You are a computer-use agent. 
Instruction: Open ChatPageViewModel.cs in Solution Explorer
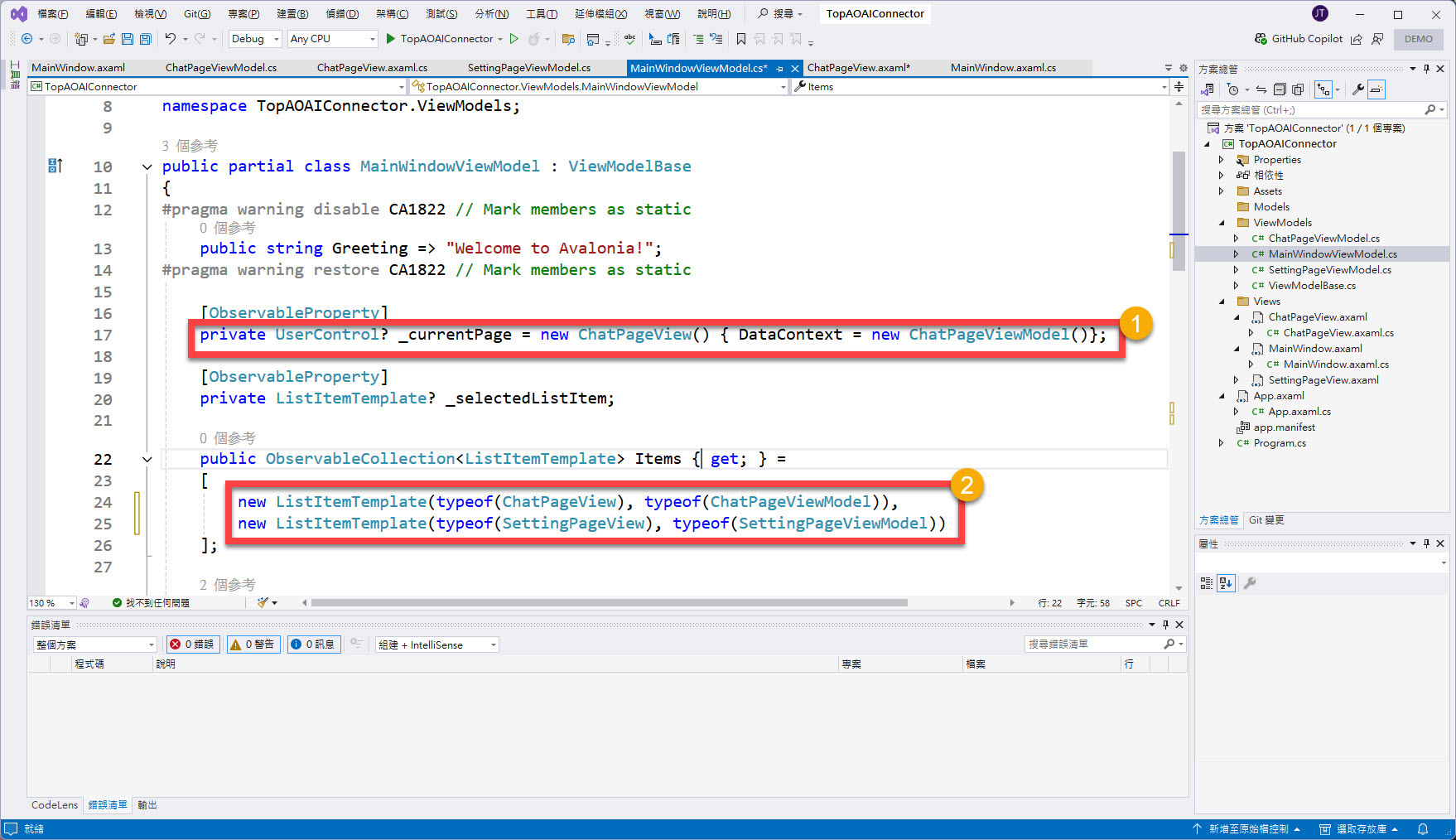1323,239
